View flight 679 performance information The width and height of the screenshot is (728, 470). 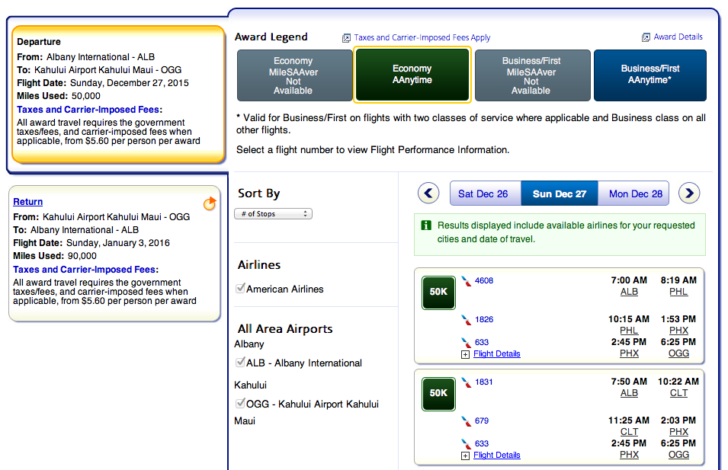coord(481,421)
